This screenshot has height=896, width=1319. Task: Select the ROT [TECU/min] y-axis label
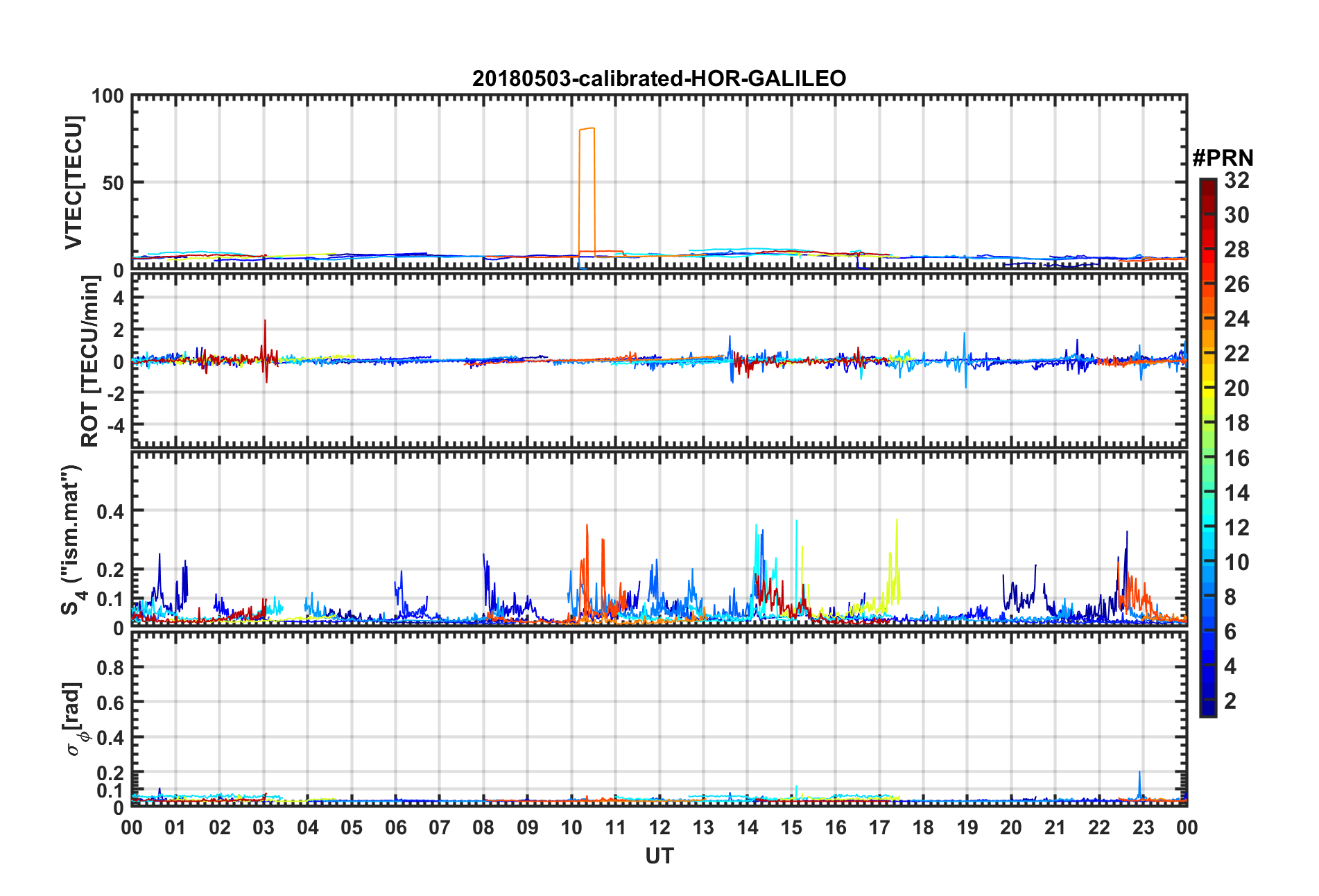tap(90, 361)
